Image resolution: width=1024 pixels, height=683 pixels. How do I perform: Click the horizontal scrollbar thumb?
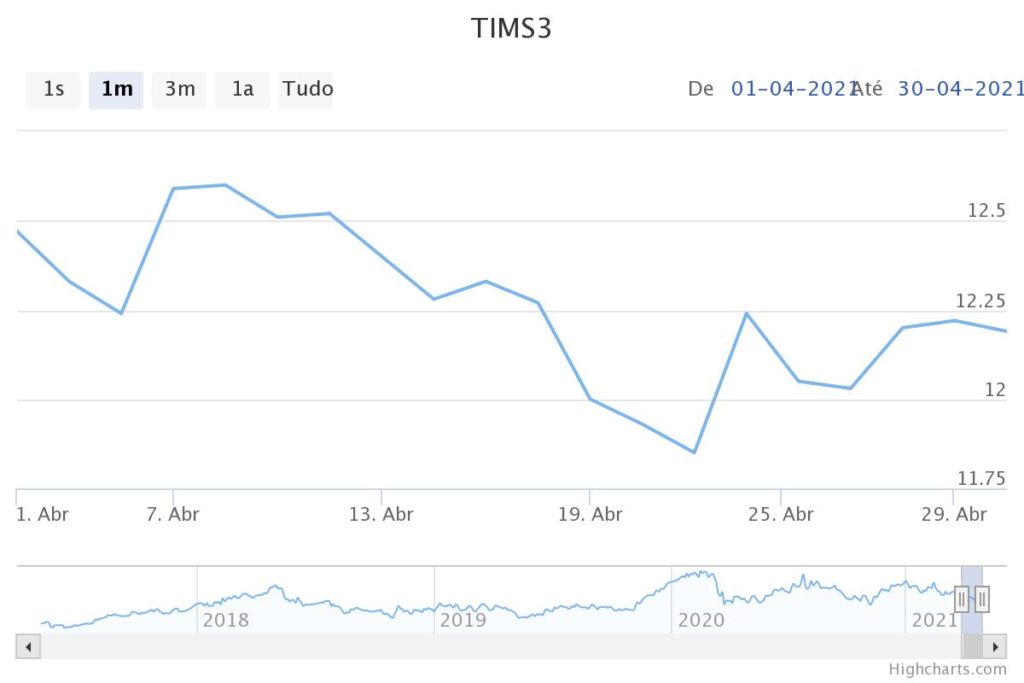click(972, 647)
